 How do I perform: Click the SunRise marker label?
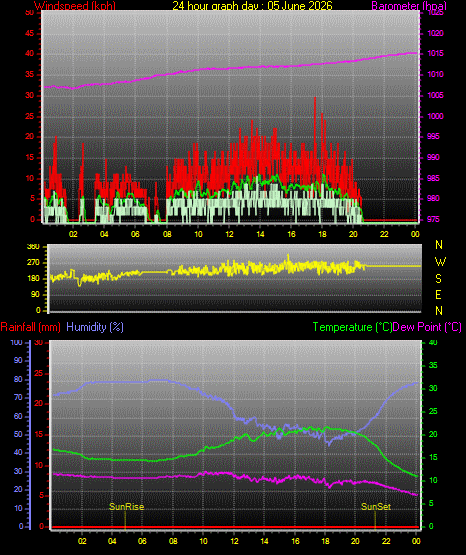tap(126, 507)
